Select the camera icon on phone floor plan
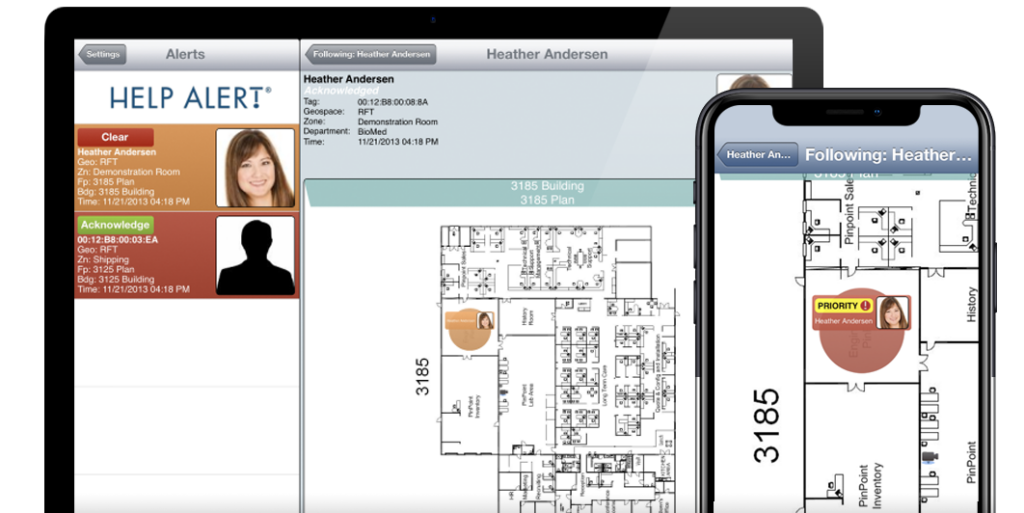This screenshot has height=513, width=1024. [x=930, y=456]
